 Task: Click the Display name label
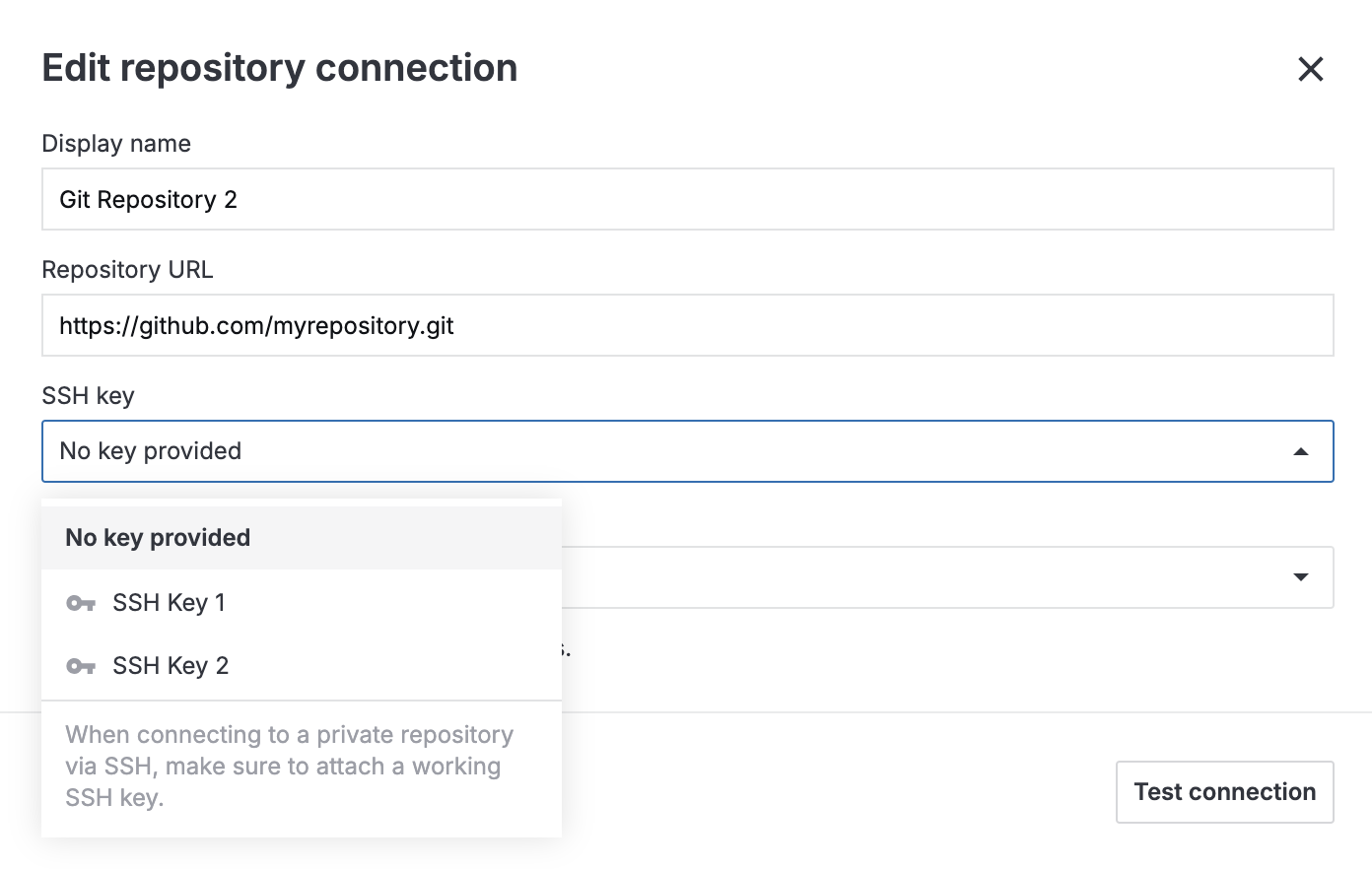click(115, 143)
